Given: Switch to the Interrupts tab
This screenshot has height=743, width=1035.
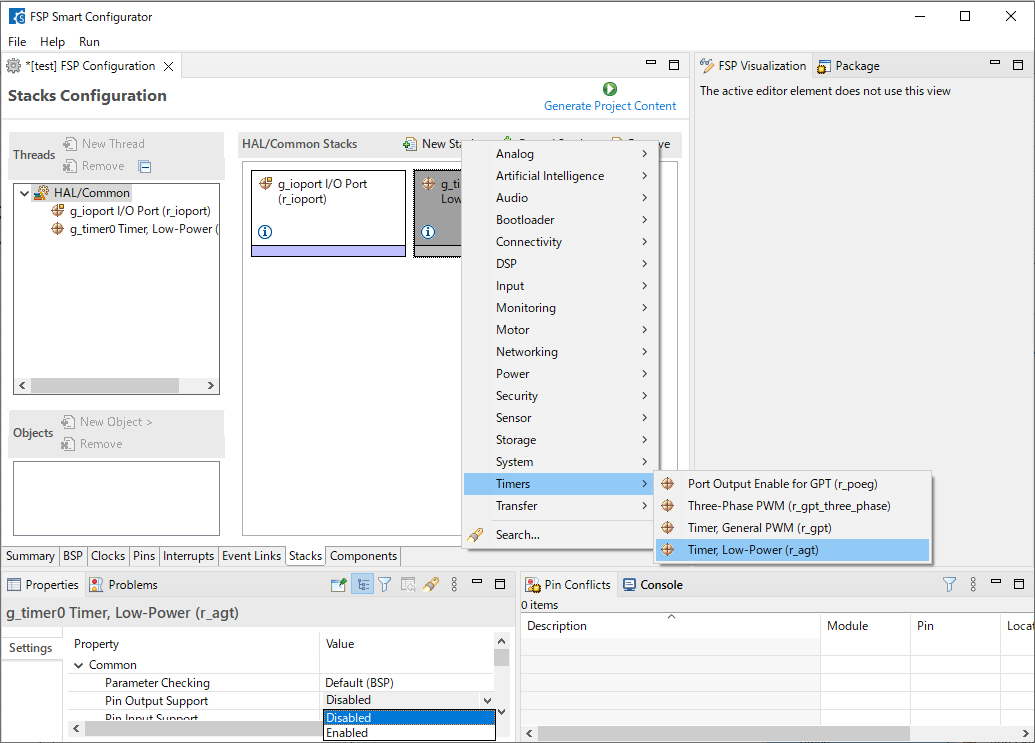Looking at the screenshot, I should pyautogui.click(x=189, y=556).
